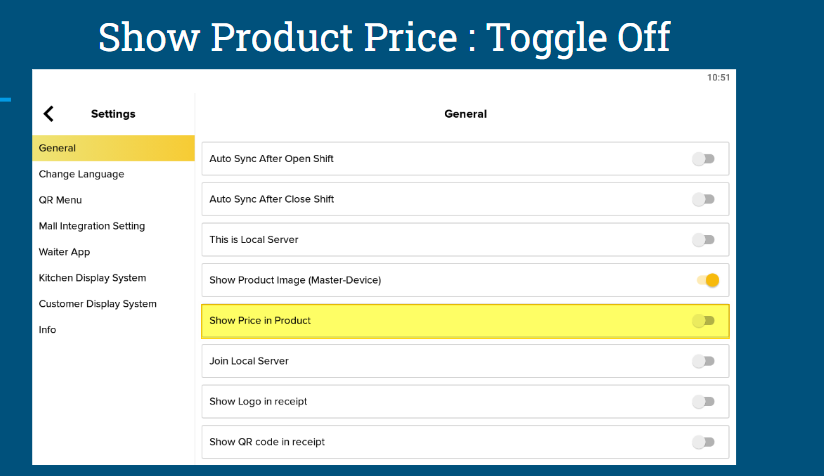Open Kitchen Display System settings
Image resolution: width=824 pixels, height=476 pixels.
pos(92,278)
